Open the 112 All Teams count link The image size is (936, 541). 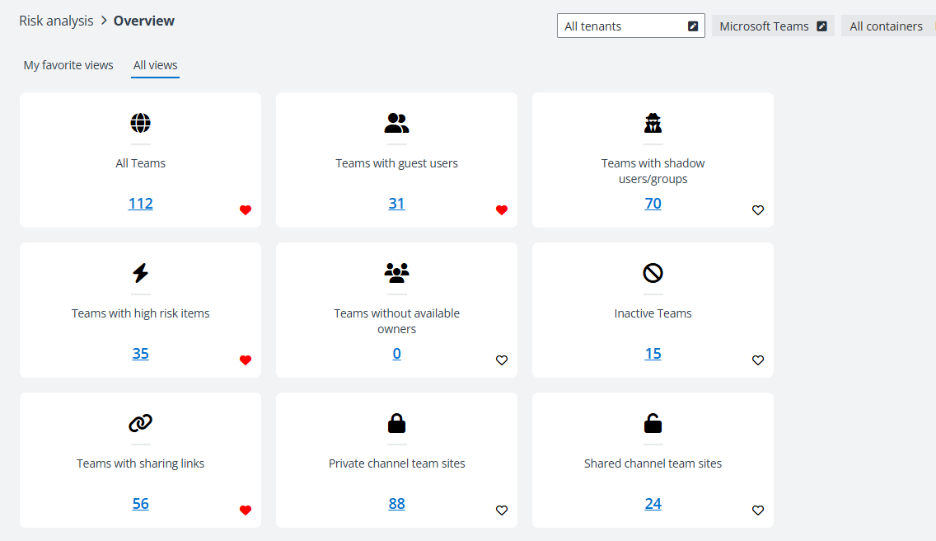click(x=140, y=203)
